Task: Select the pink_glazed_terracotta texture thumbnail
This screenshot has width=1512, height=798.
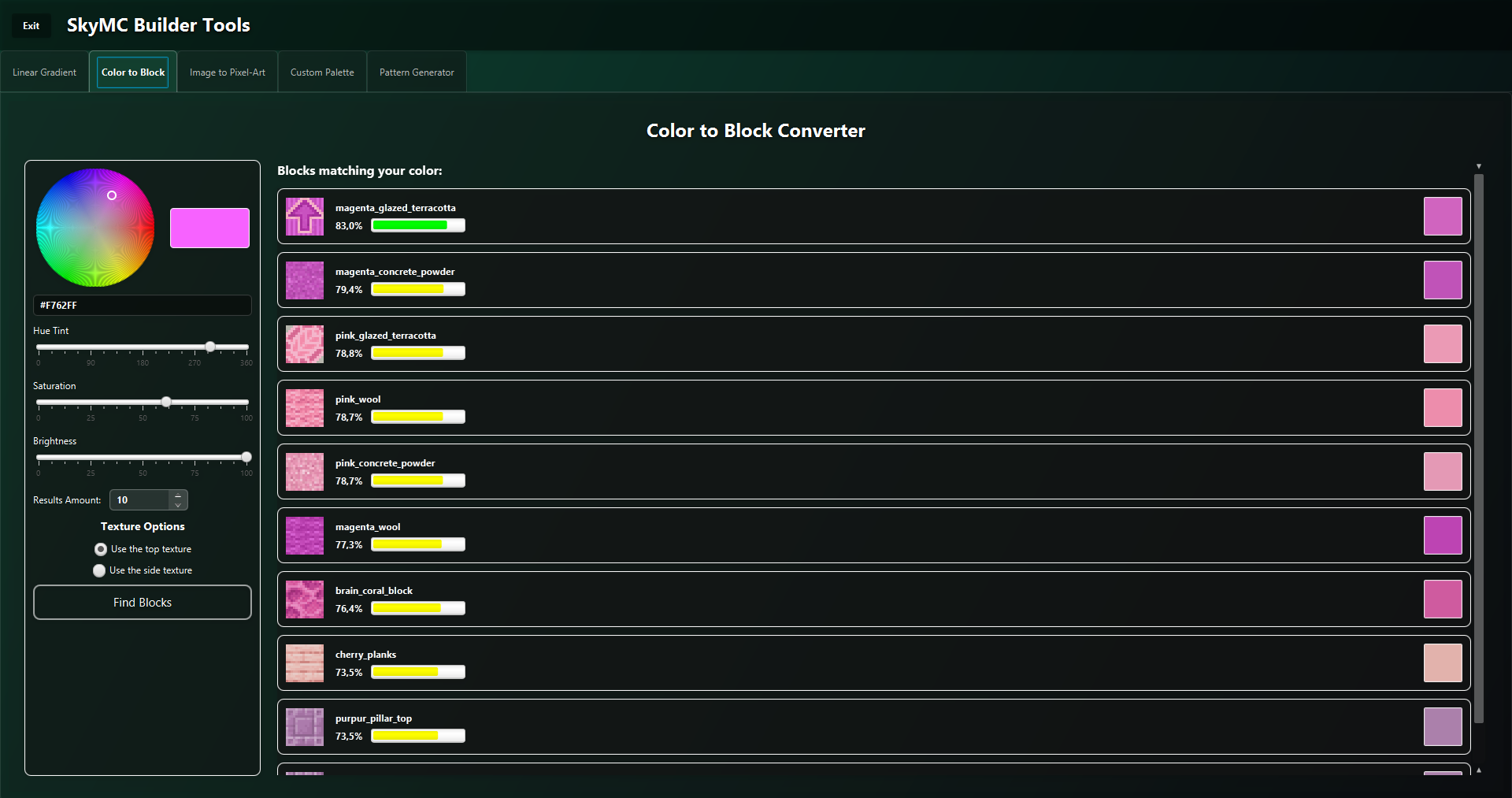Action: click(x=304, y=344)
